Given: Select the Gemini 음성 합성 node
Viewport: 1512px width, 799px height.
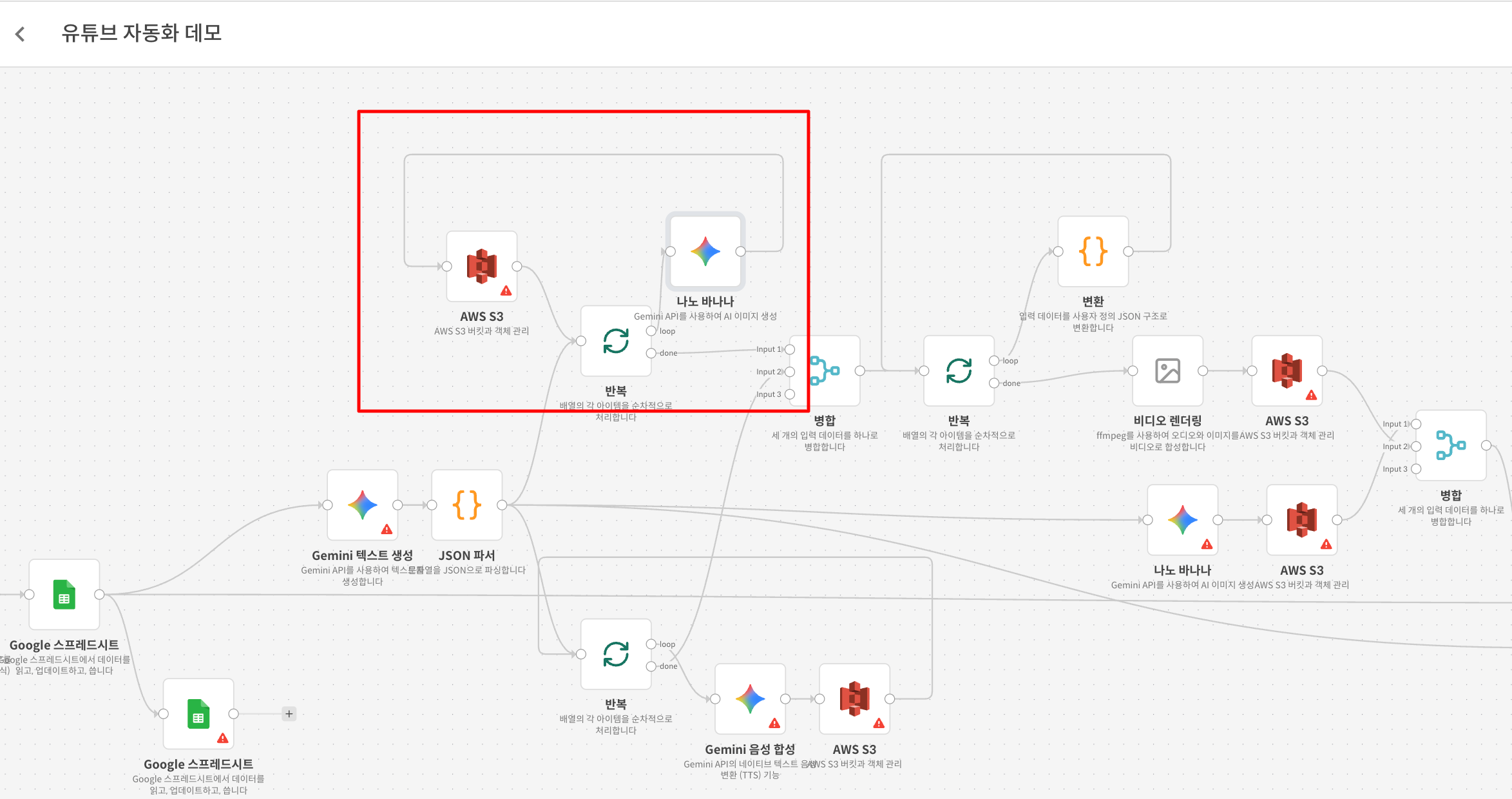Looking at the screenshot, I should (x=750, y=699).
